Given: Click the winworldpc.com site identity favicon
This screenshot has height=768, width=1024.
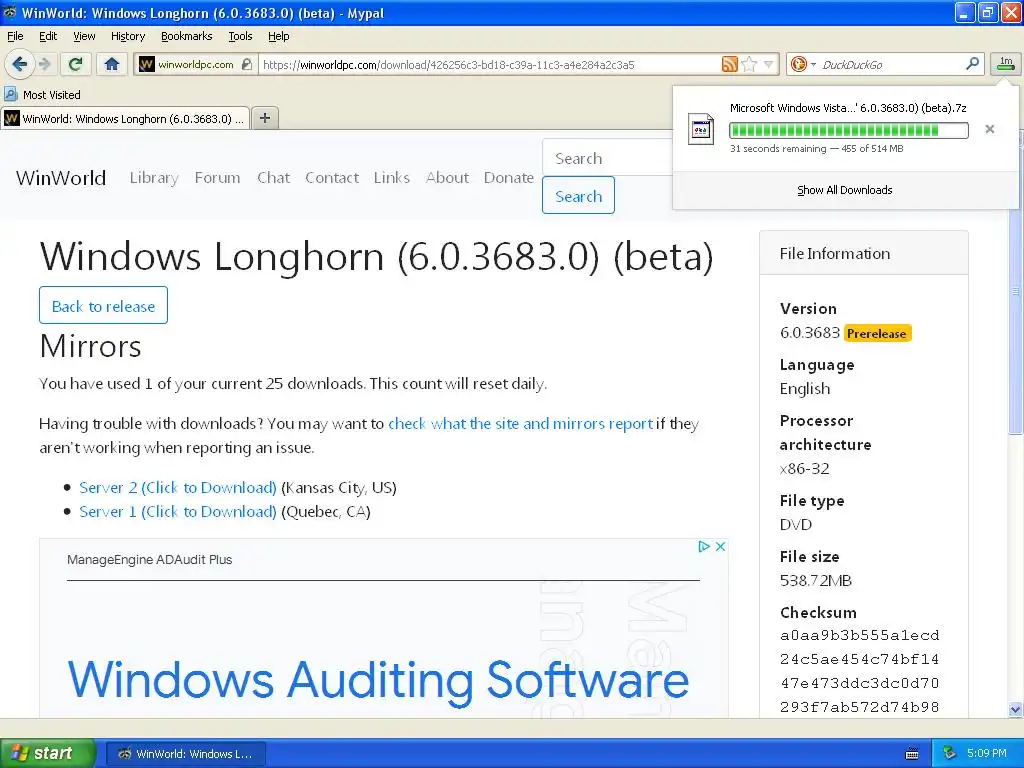Looking at the screenshot, I should point(147,64).
